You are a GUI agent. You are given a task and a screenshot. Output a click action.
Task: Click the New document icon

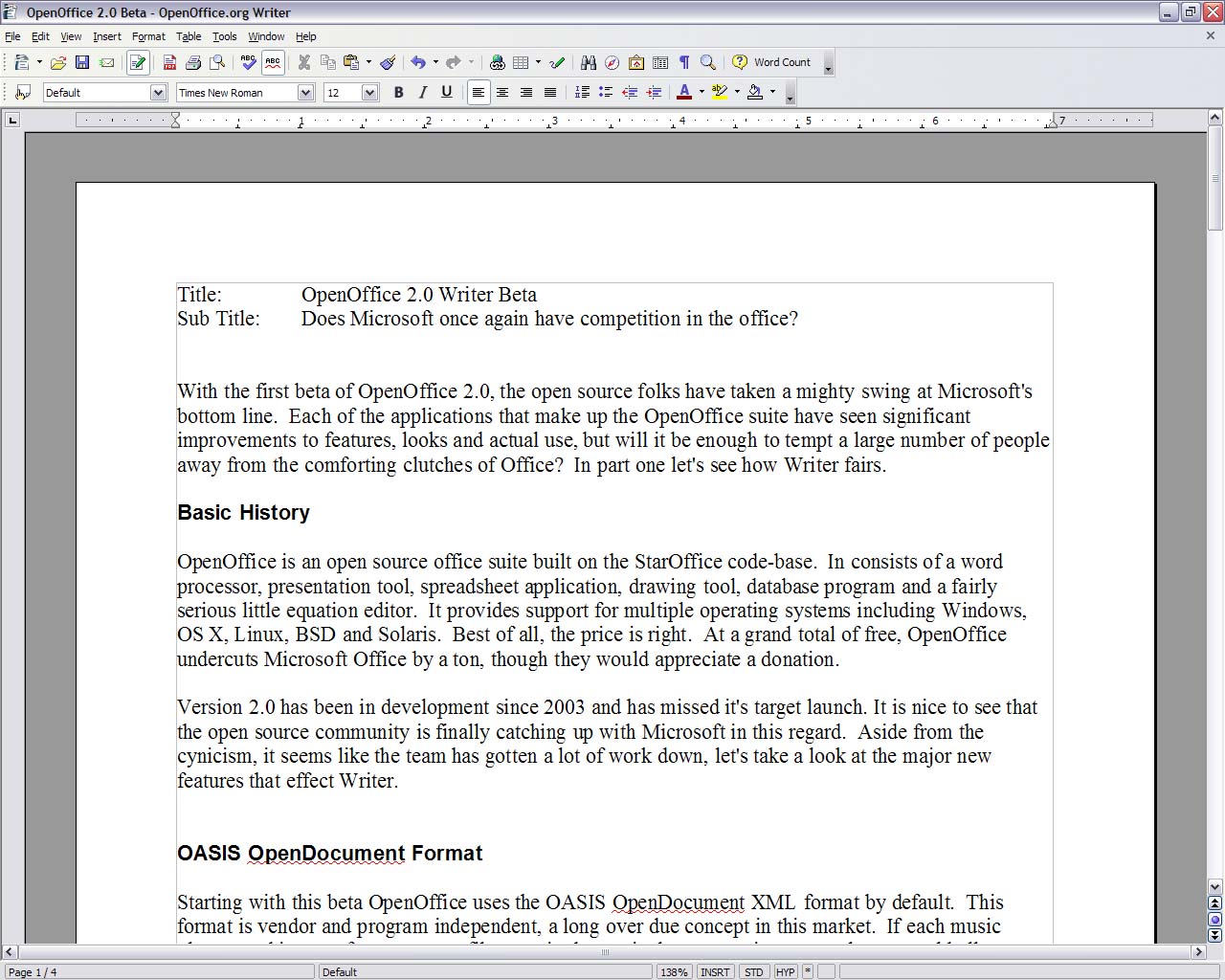22,62
